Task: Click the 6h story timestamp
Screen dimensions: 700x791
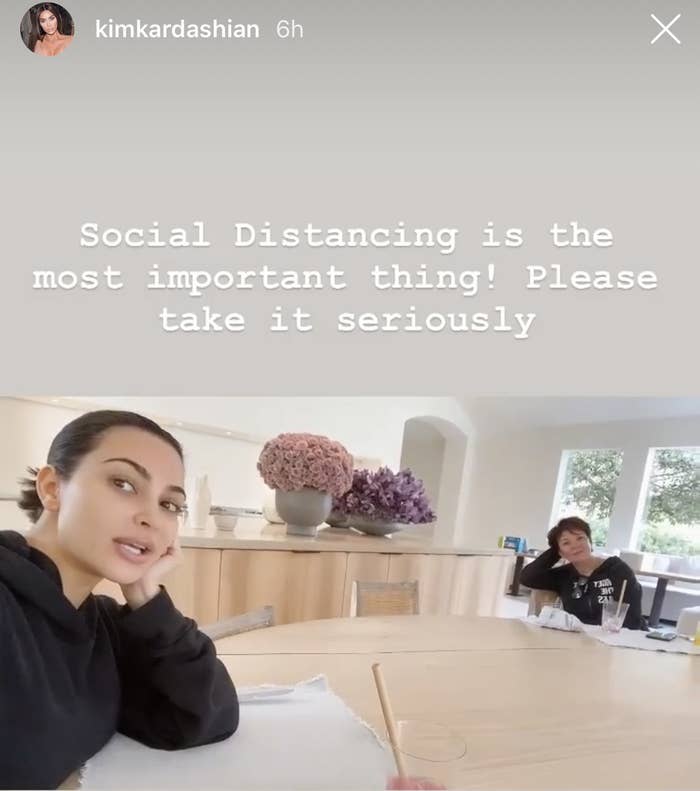Action: [x=289, y=29]
